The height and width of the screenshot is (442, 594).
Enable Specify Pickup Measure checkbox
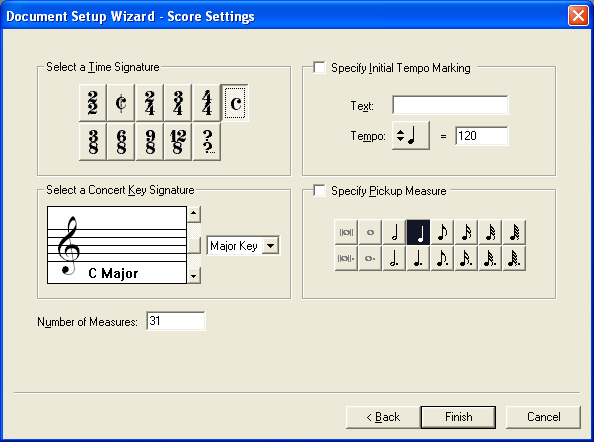(319, 191)
